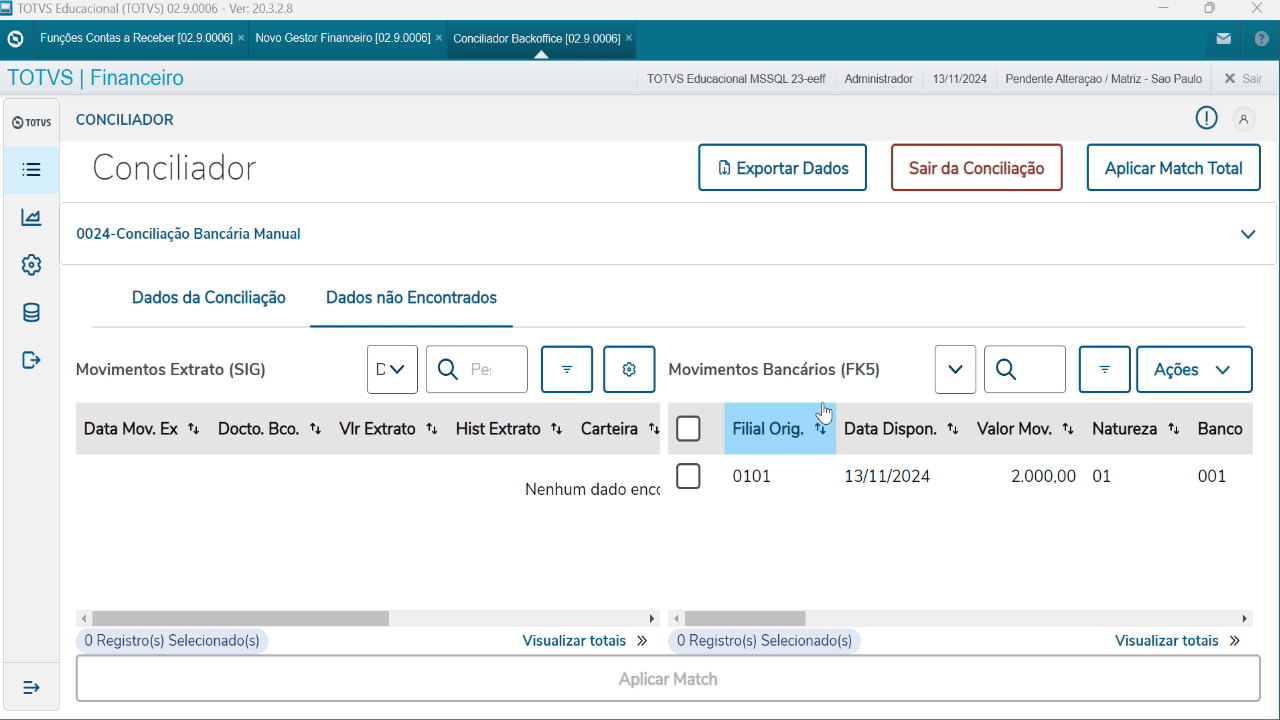
Task: Click the TOTVS round logo in the tab bar
Action: pos(15,39)
